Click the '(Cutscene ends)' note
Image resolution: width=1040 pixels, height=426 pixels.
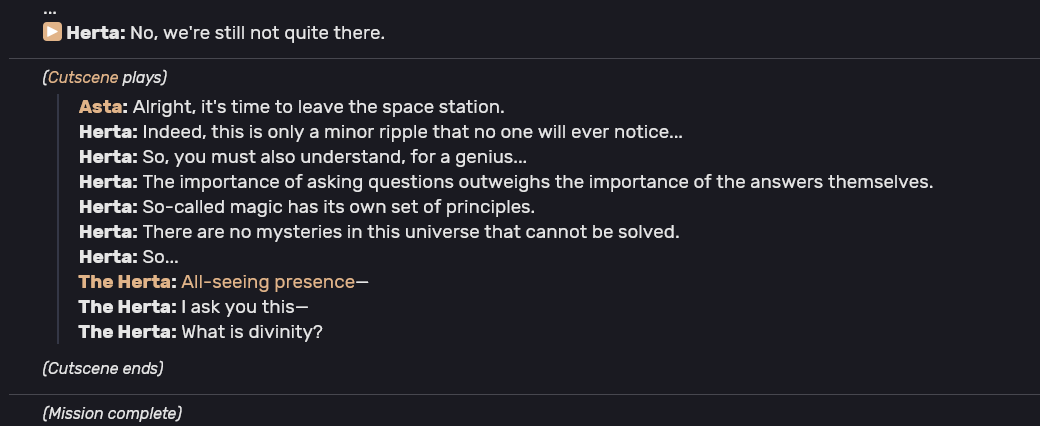point(102,368)
